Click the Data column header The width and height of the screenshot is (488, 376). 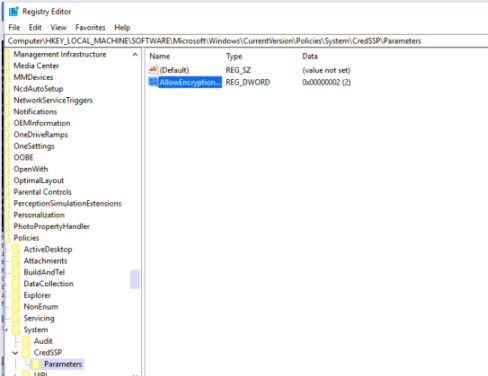(x=310, y=56)
